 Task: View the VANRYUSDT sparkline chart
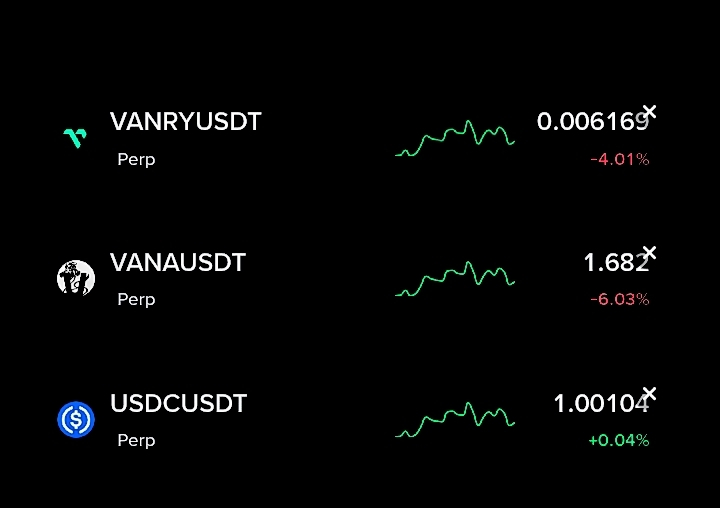(455, 139)
